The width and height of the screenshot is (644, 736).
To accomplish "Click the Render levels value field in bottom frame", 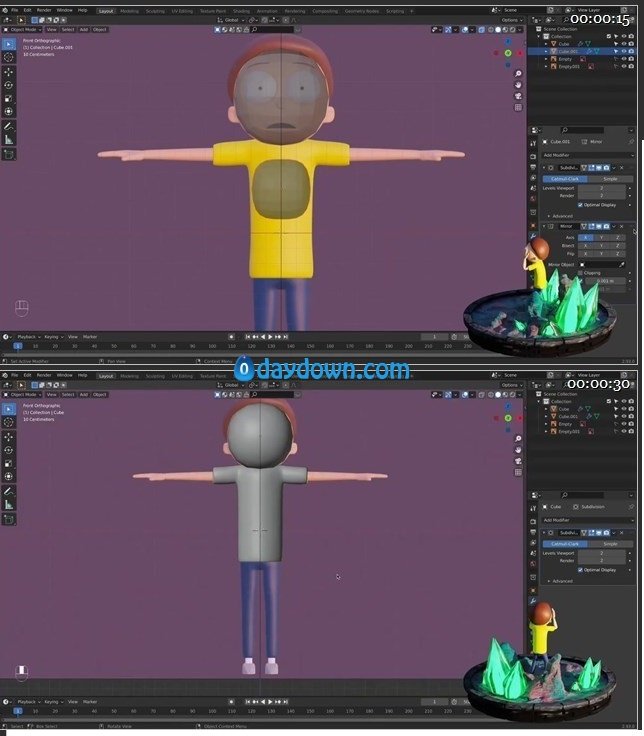I will pos(602,560).
